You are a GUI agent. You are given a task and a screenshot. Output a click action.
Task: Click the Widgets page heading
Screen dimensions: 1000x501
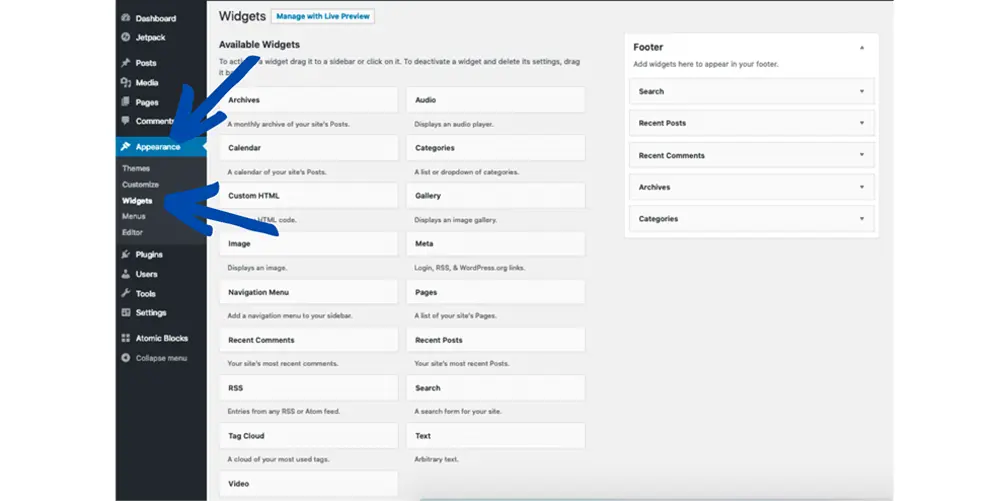click(242, 16)
